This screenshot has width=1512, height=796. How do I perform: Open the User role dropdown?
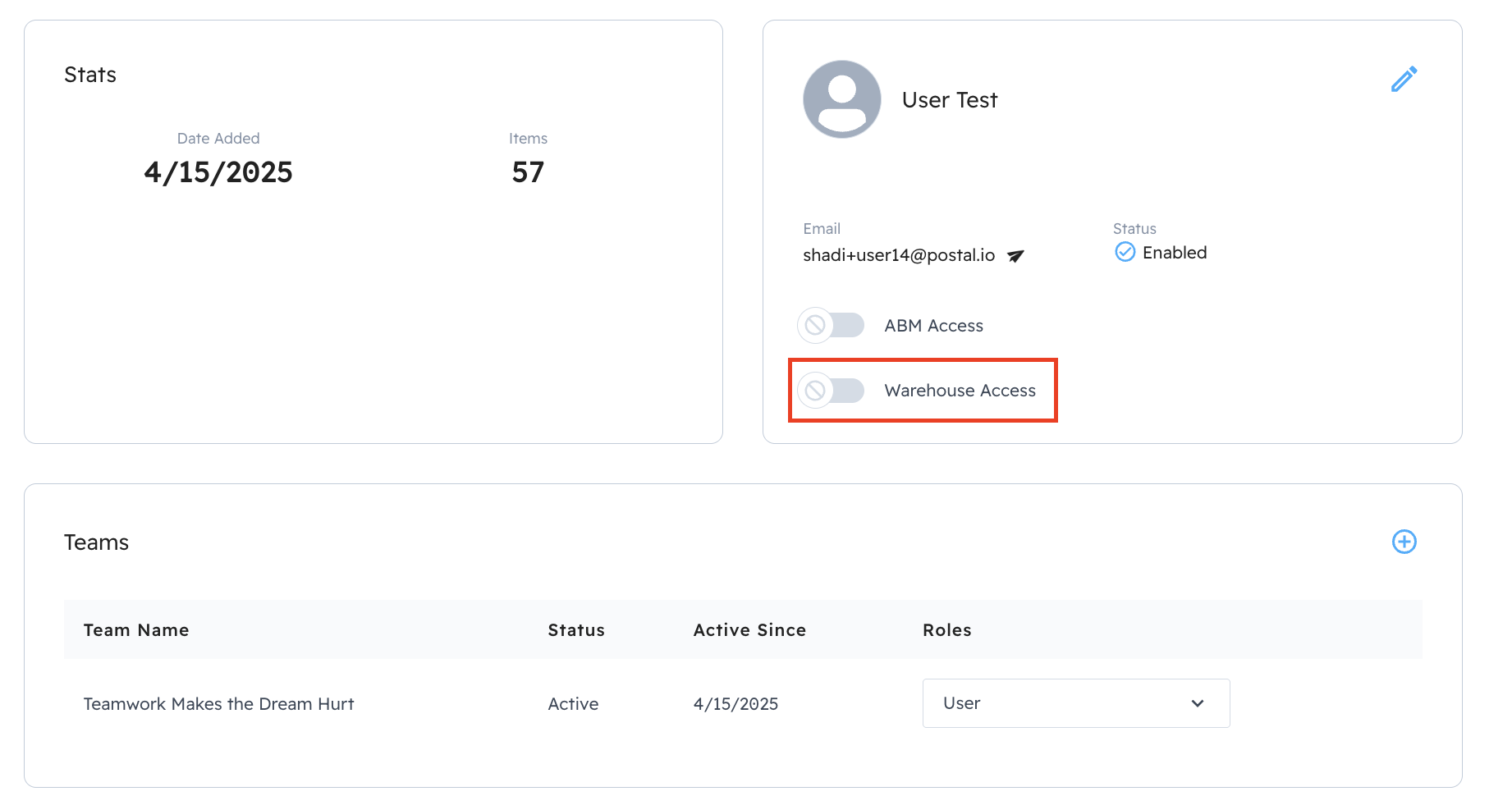1075,703
